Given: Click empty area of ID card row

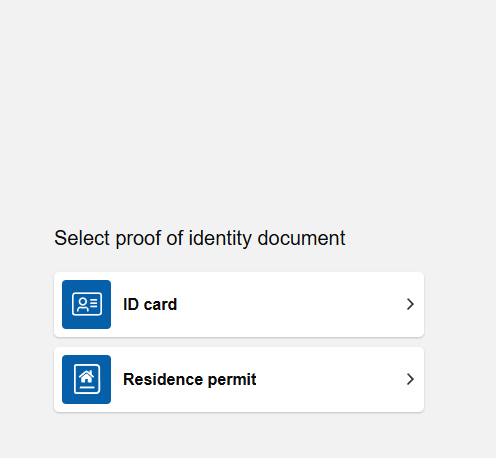Looking at the screenshot, I should [x=290, y=304].
